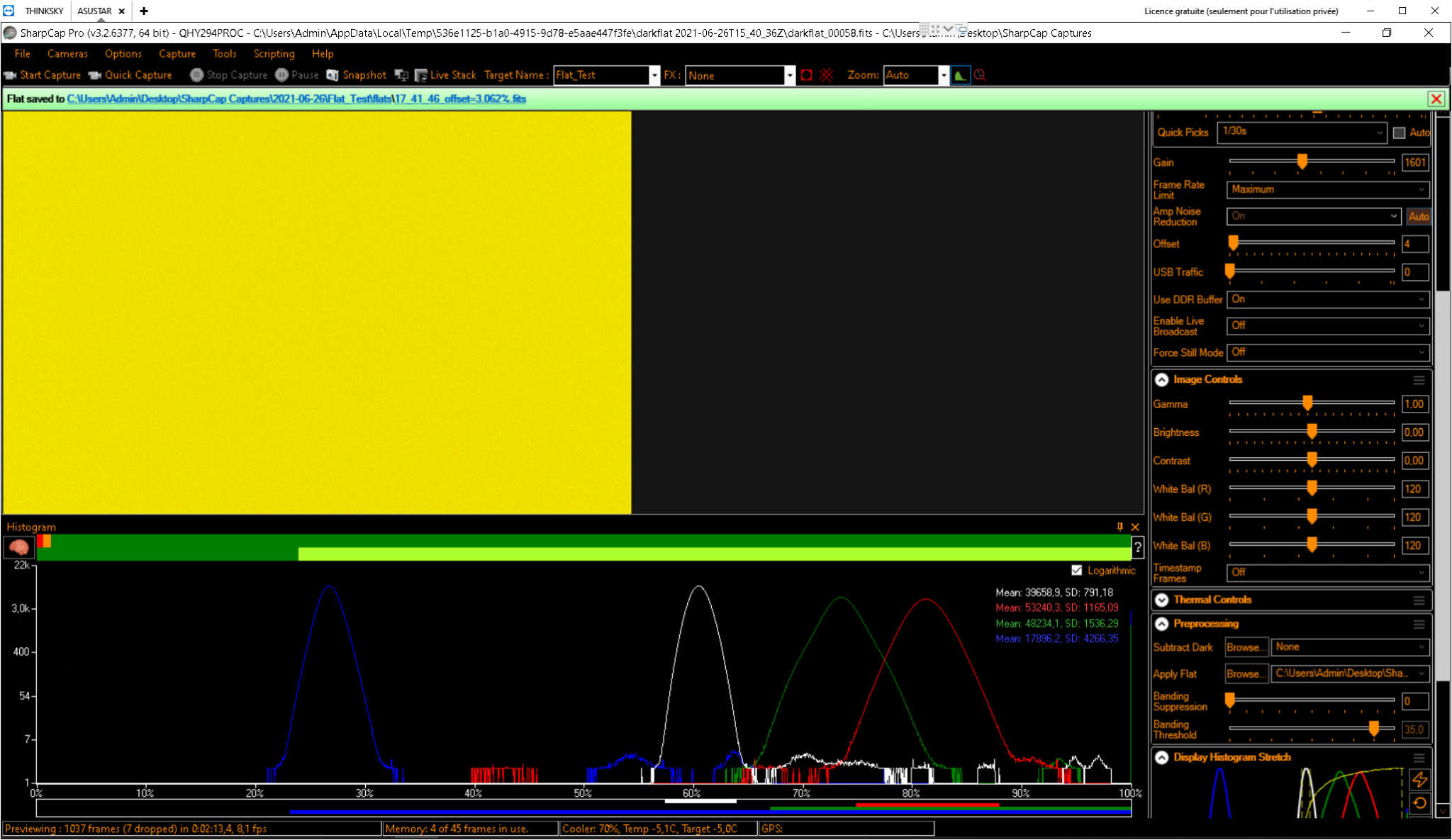Click the Gain value field

pyautogui.click(x=1415, y=162)
